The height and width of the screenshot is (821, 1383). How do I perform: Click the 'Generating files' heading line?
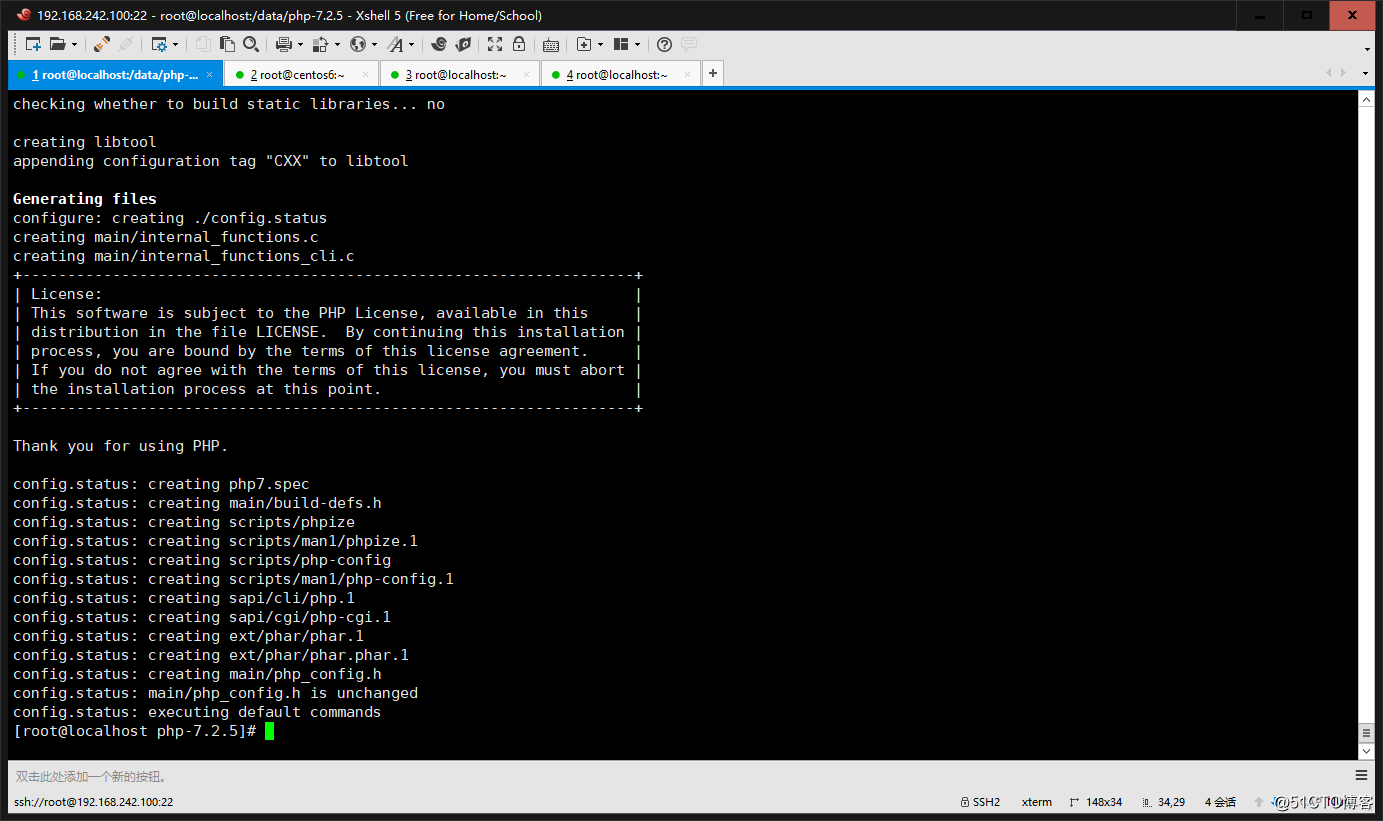pos(85,199)
